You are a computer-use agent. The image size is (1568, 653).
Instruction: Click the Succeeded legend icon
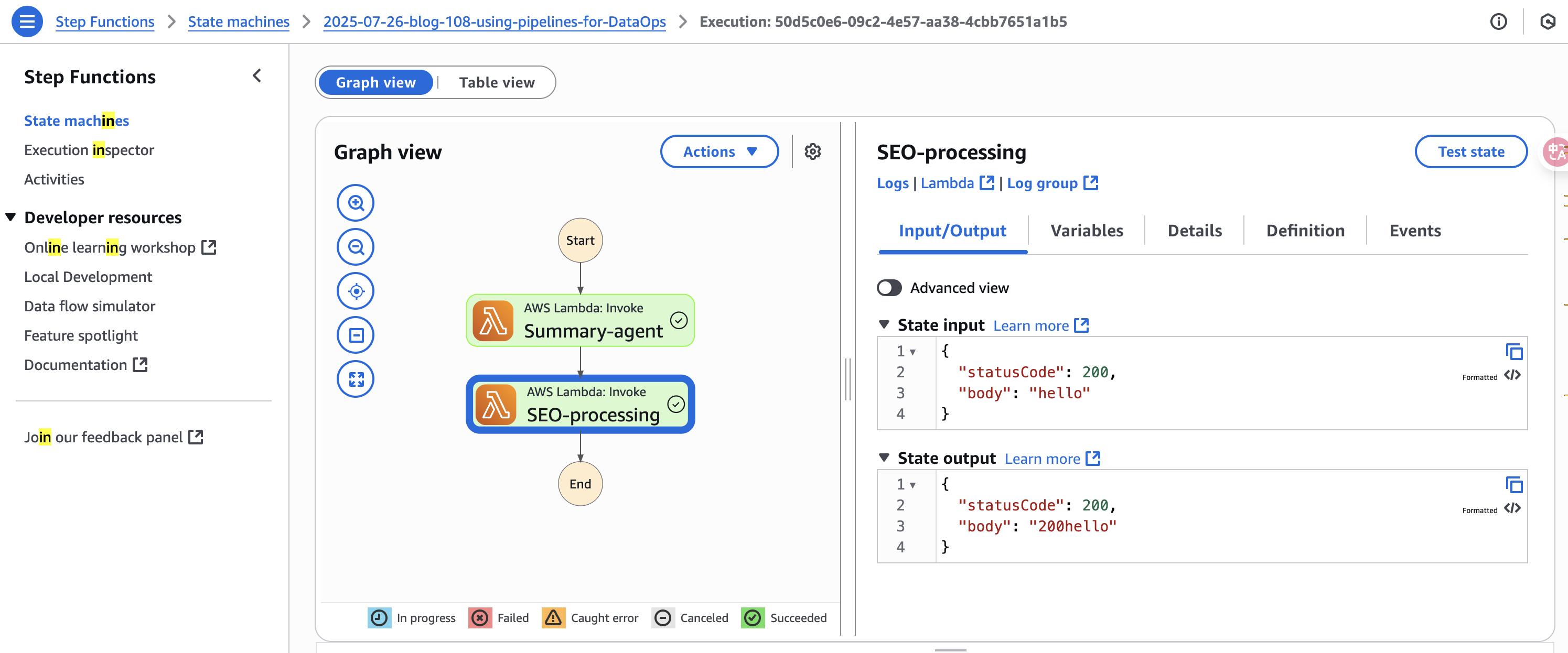tap(753, 618)
